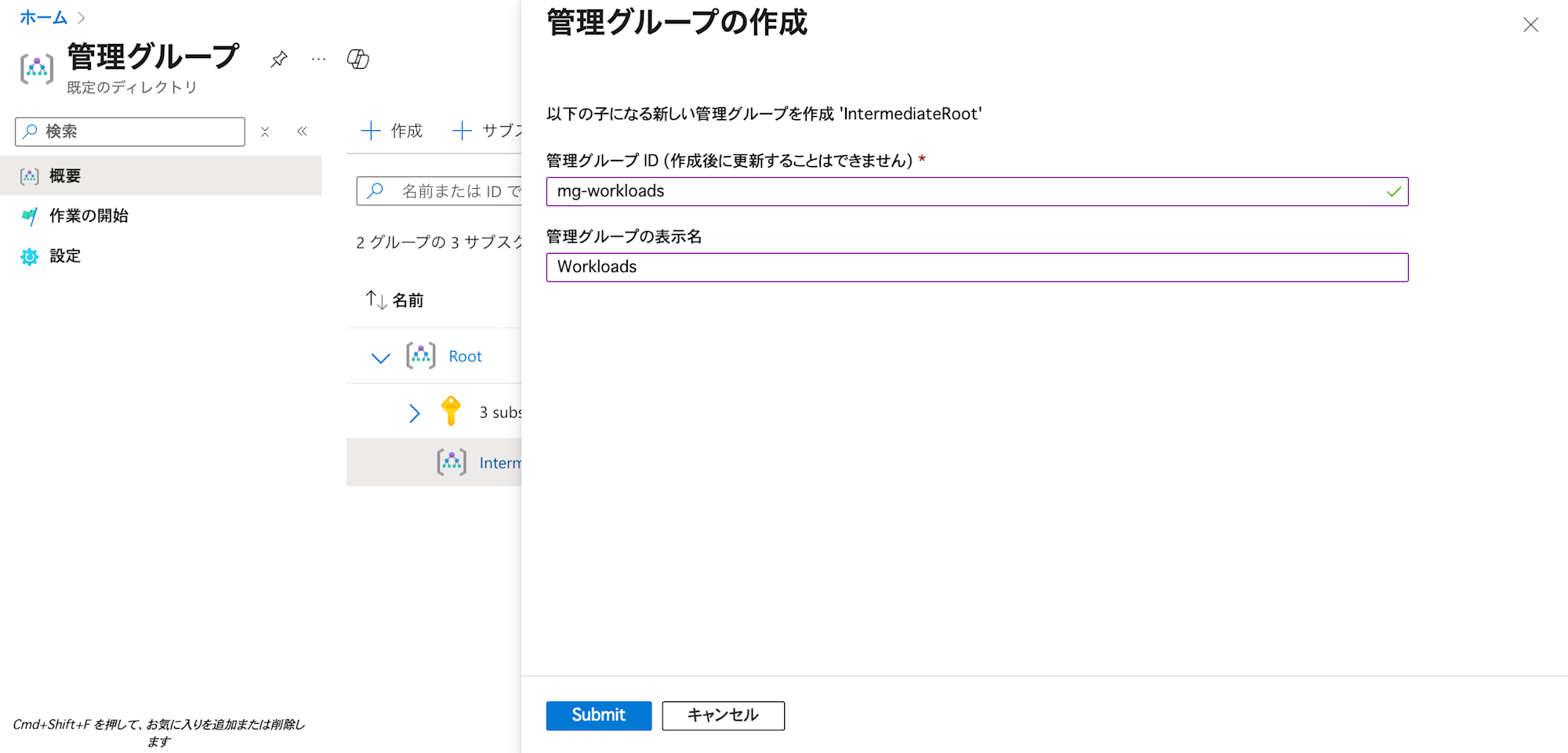This screenshot has height=753, width=1568.
Task: Open the more options ellipsis menu
Action: (x=318, y=60)
